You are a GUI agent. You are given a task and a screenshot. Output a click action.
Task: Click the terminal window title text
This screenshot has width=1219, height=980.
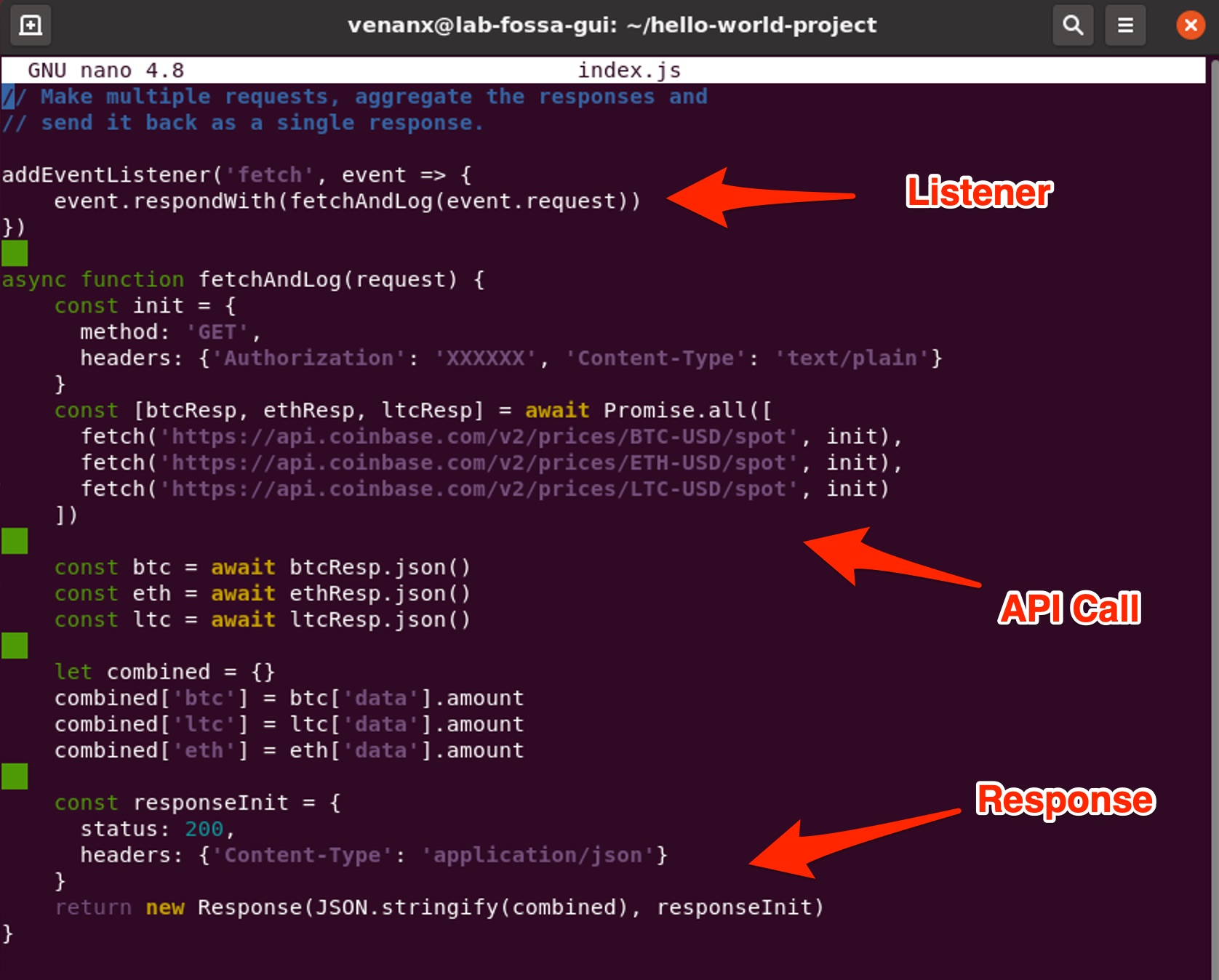point(612,25)
